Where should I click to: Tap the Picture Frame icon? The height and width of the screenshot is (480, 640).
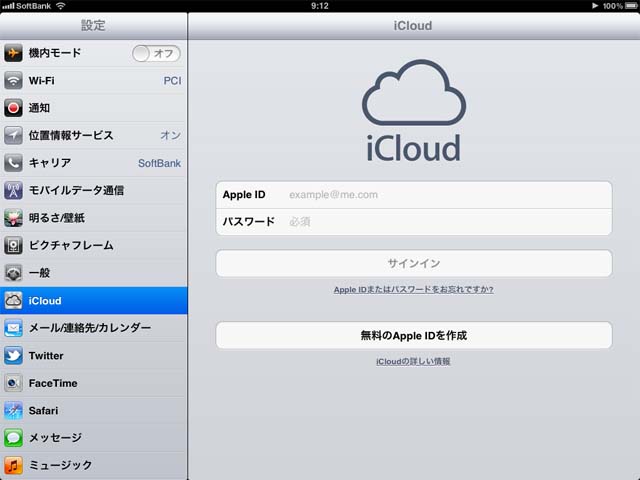click(13, 245)
